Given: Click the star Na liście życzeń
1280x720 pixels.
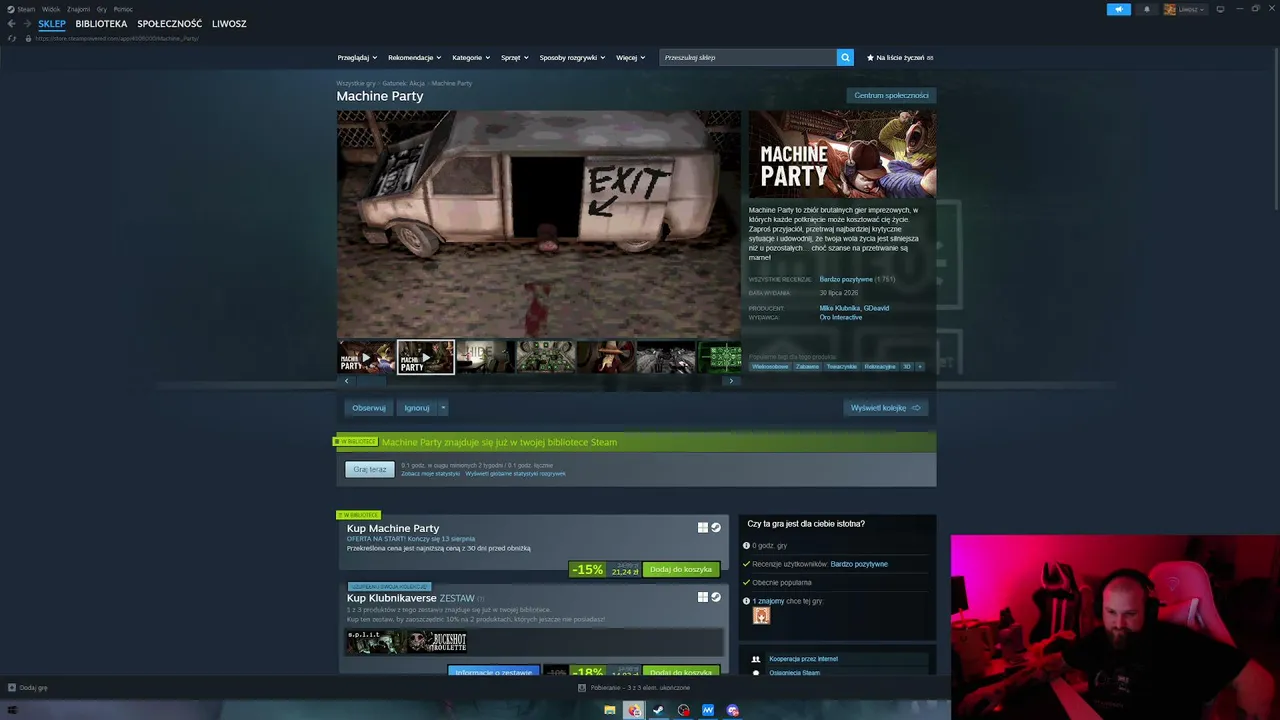Looking at the screenshot, I should (x=900, y=58).
